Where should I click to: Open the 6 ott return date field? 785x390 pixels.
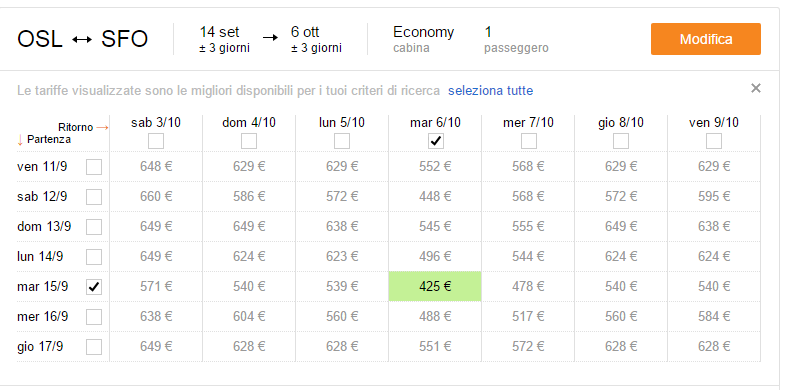click(x=316, y=39)
